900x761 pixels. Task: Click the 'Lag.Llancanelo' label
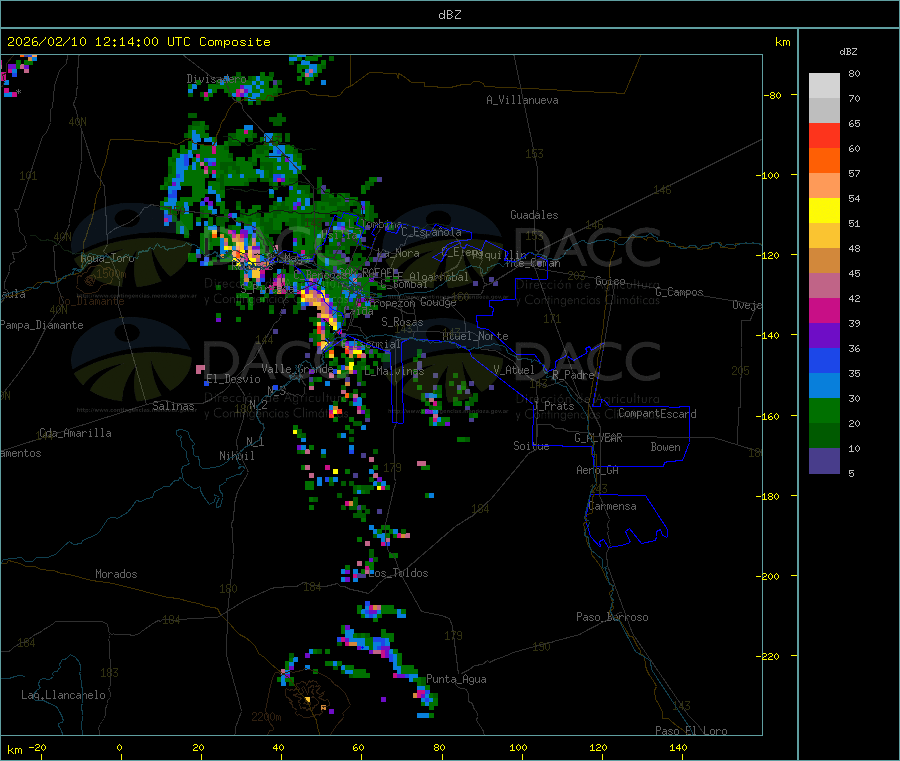[x=64, y=695]
